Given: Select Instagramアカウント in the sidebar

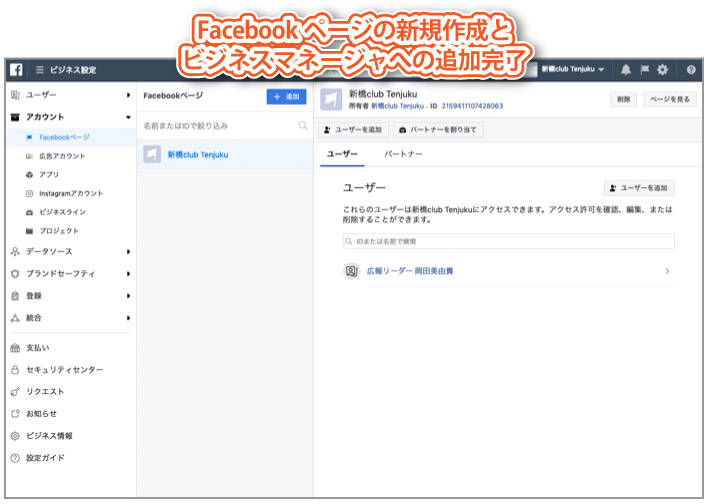Looking at the screenshot, I should click(71, 193).
